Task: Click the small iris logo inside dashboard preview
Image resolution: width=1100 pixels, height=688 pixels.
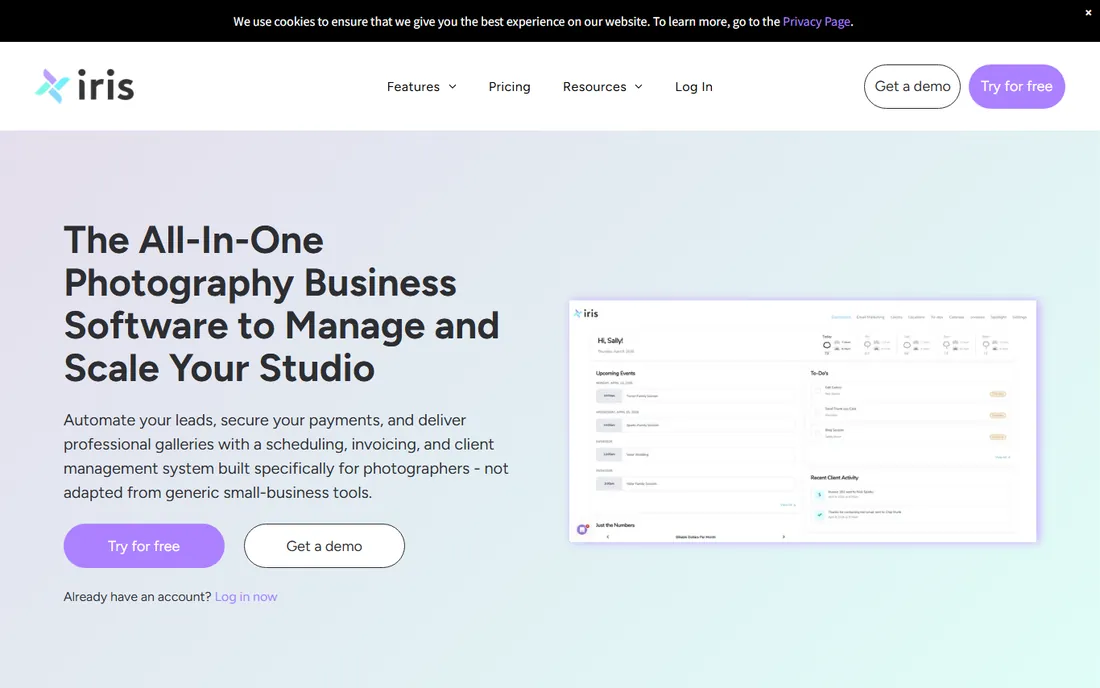Action: coord(586,313)
